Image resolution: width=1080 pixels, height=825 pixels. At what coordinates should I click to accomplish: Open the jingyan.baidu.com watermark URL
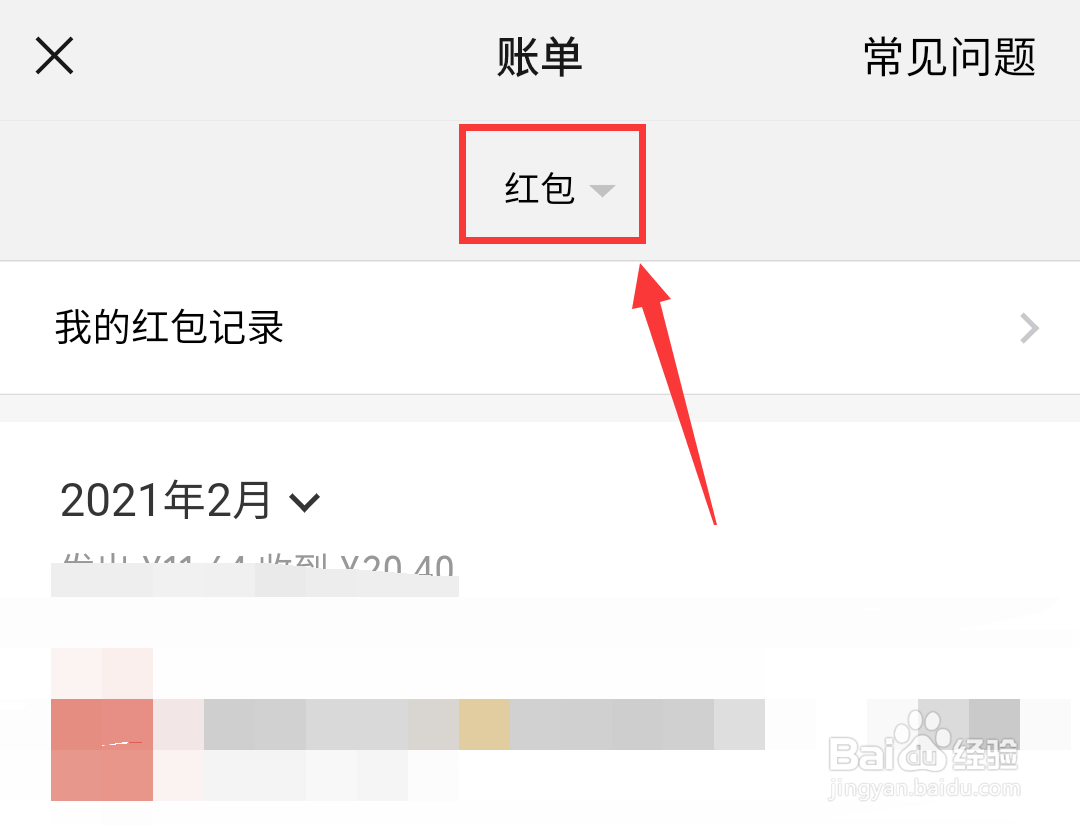pyautogui.click(x=924, y=788)
